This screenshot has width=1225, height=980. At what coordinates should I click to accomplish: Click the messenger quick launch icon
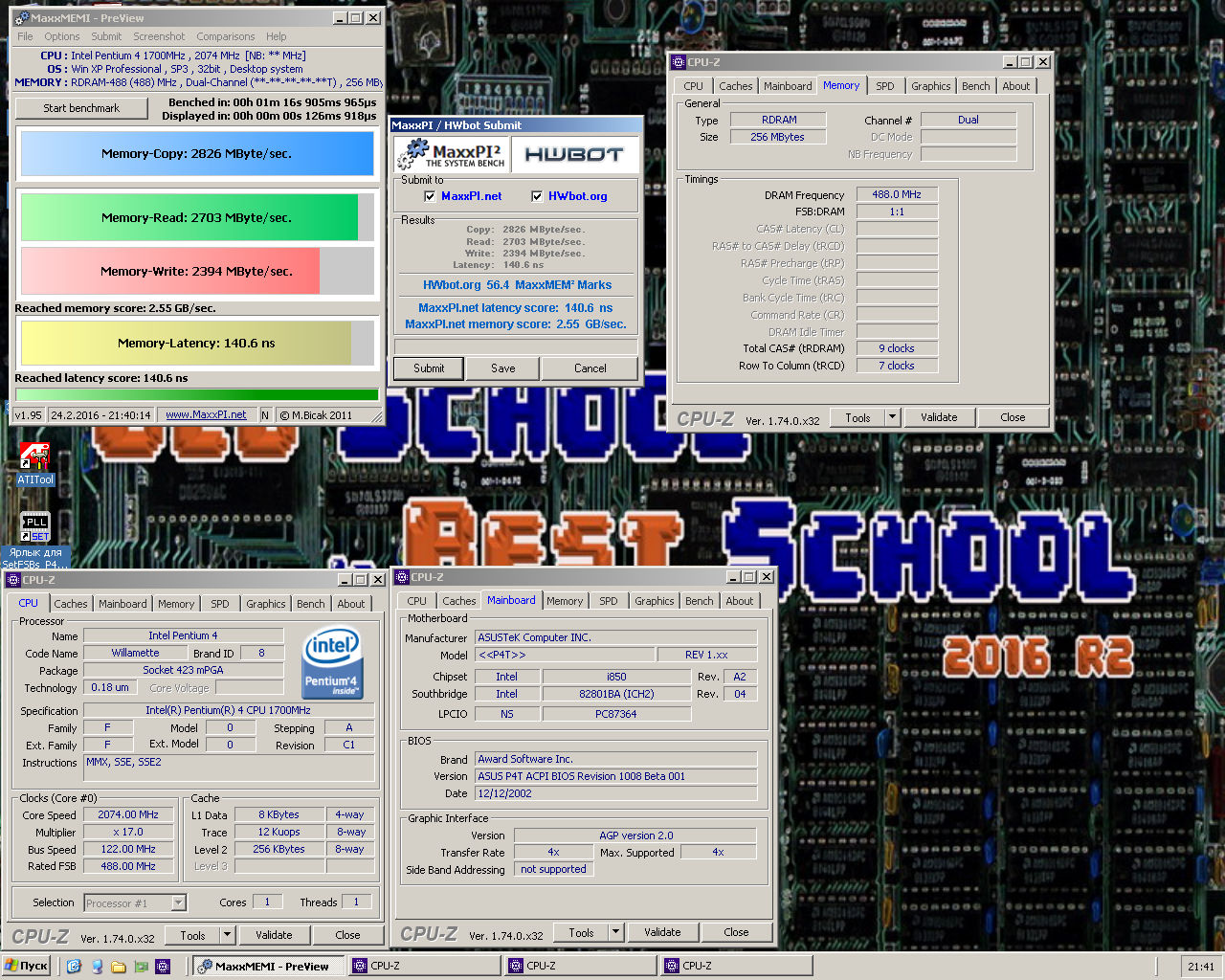(x=97, y=967)
